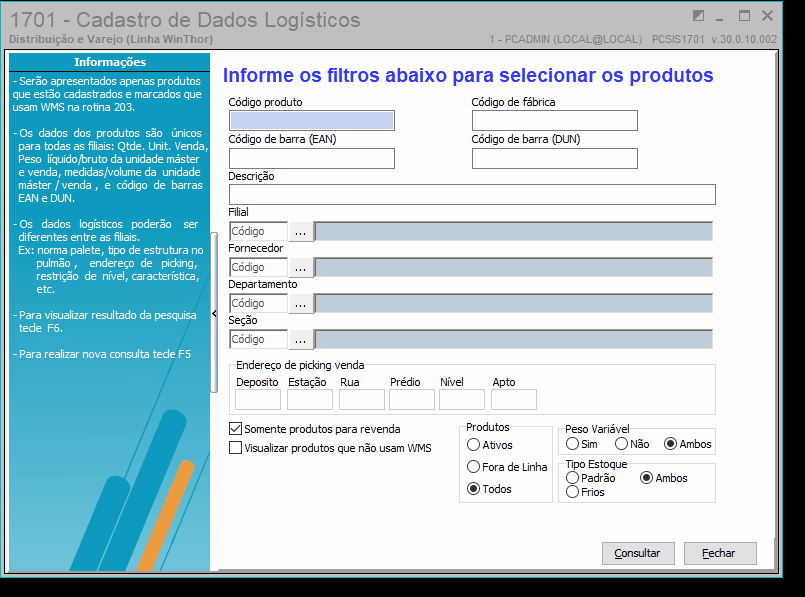Viewport: 805px width, 597px height.
Task: Select Frios under Tipo Estoque
Action: (x=572, y=492)
